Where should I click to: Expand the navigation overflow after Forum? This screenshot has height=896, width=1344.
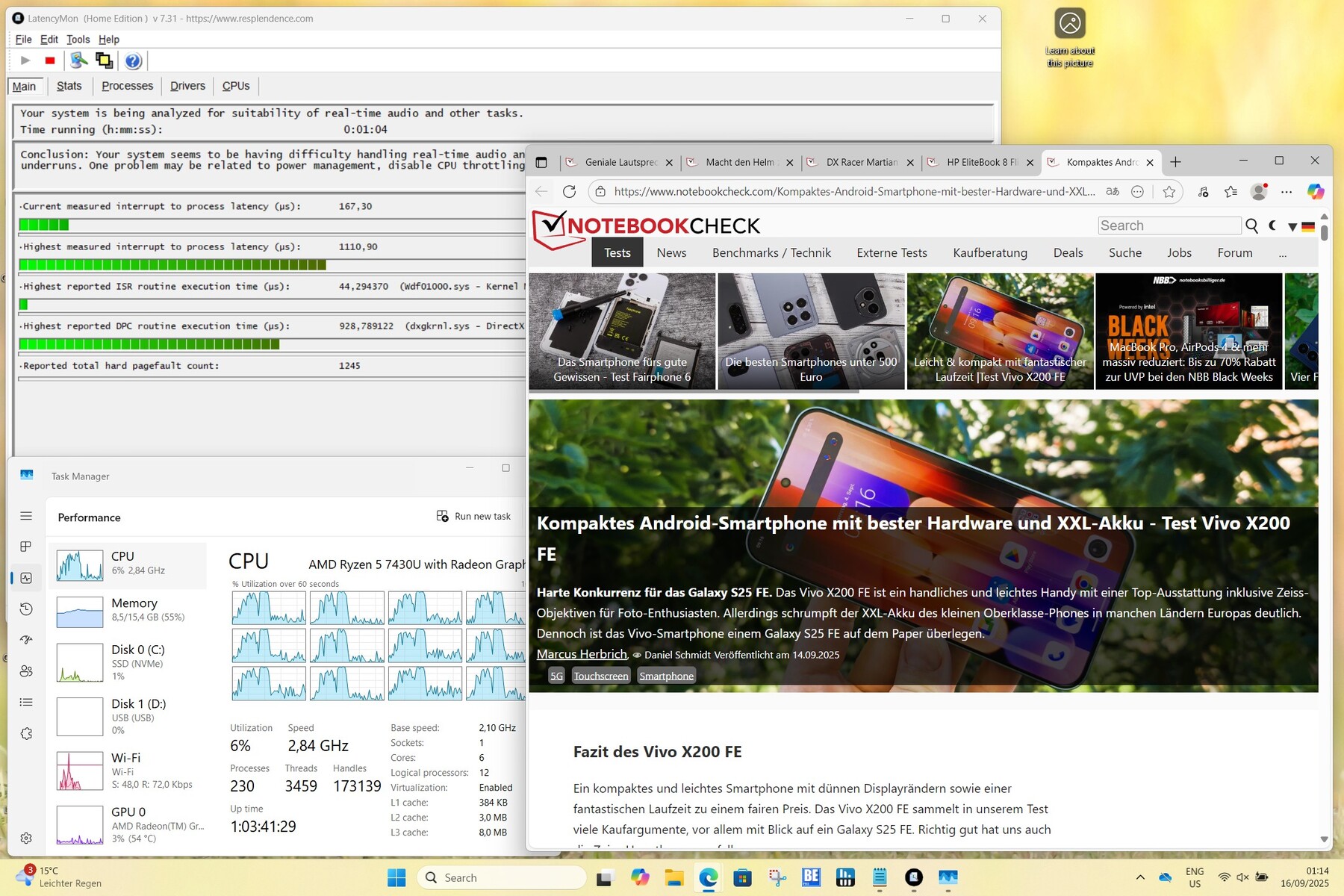pyautogui.click(x=1283, y=254)
